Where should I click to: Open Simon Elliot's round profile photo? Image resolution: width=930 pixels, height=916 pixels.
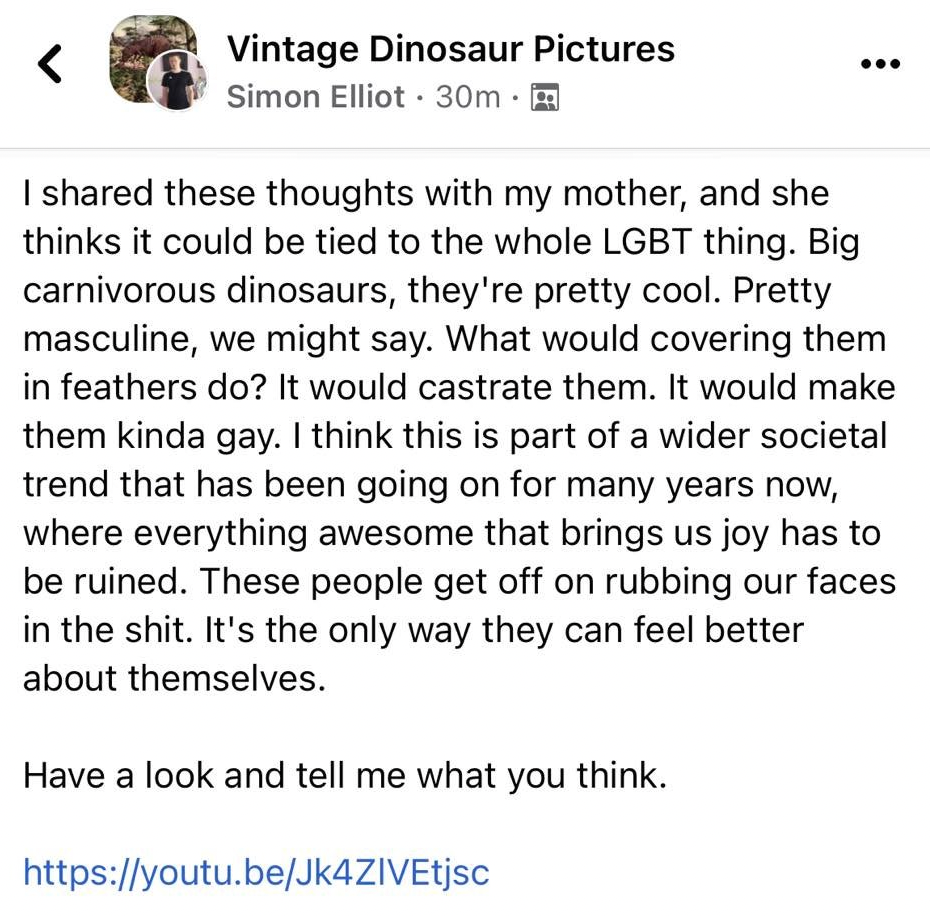pos(177,82)
